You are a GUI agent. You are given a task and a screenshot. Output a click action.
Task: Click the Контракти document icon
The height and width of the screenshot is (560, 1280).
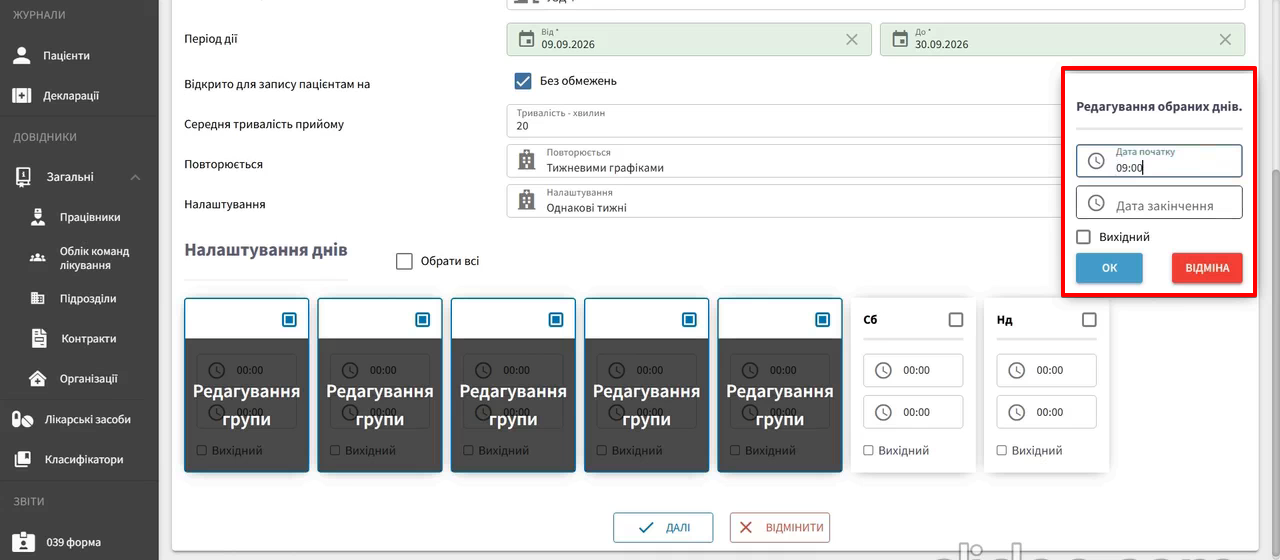[x=38, y=338]
